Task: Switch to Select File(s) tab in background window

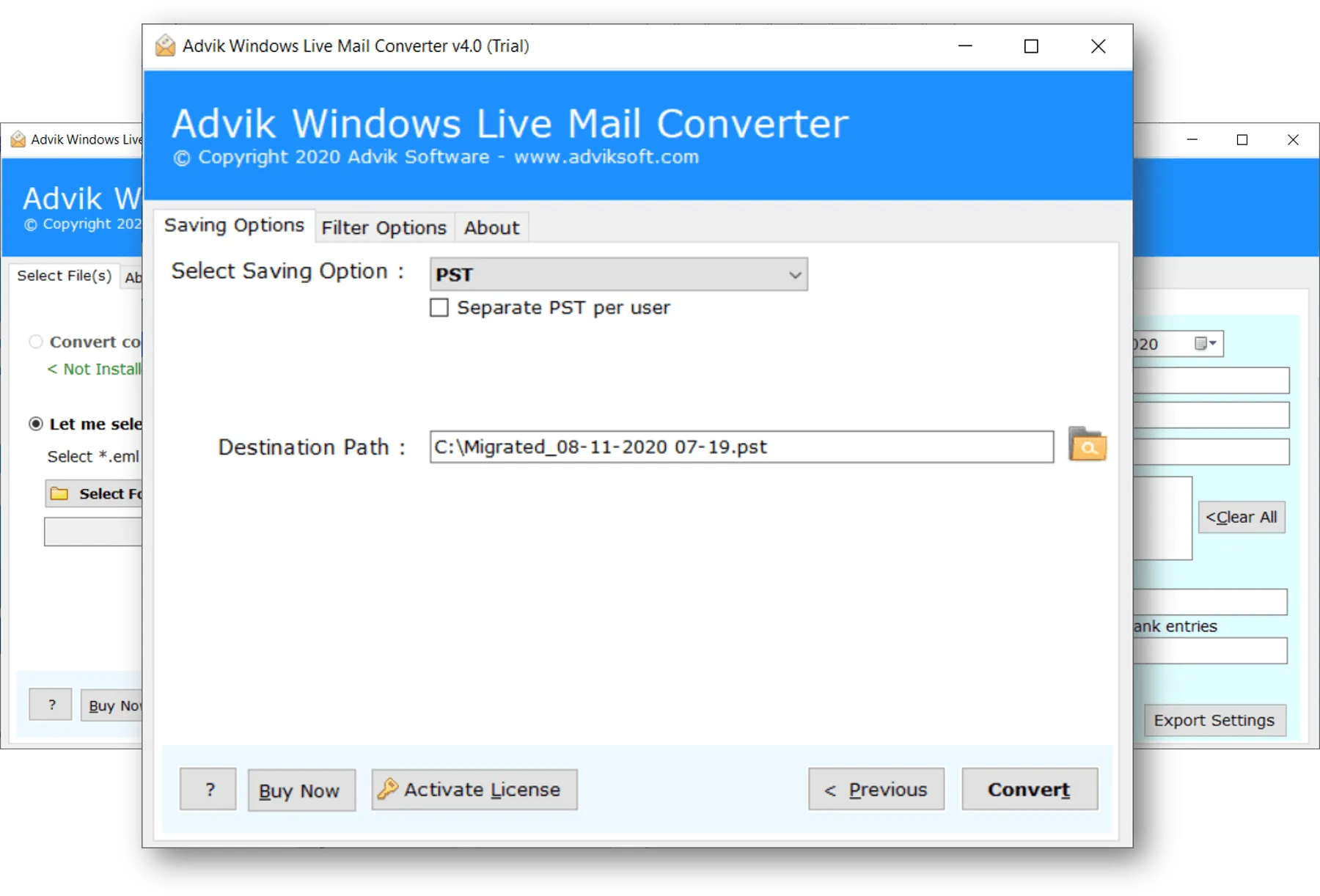Action: point(65,276)
